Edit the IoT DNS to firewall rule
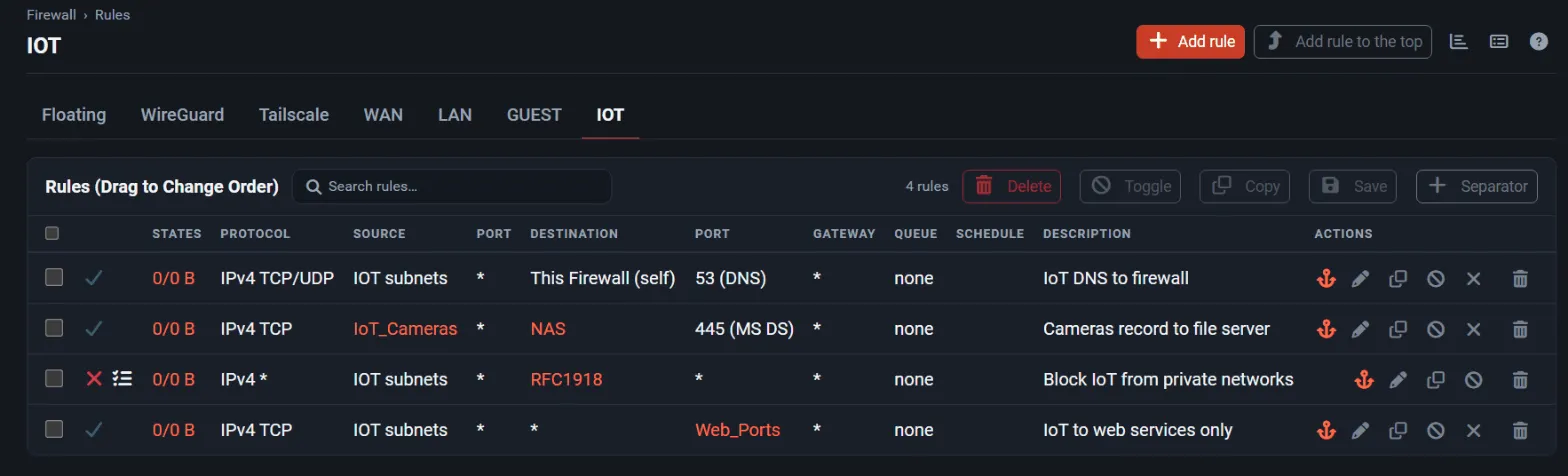This screenshot has width=1568, height=476. point(1360,278)
